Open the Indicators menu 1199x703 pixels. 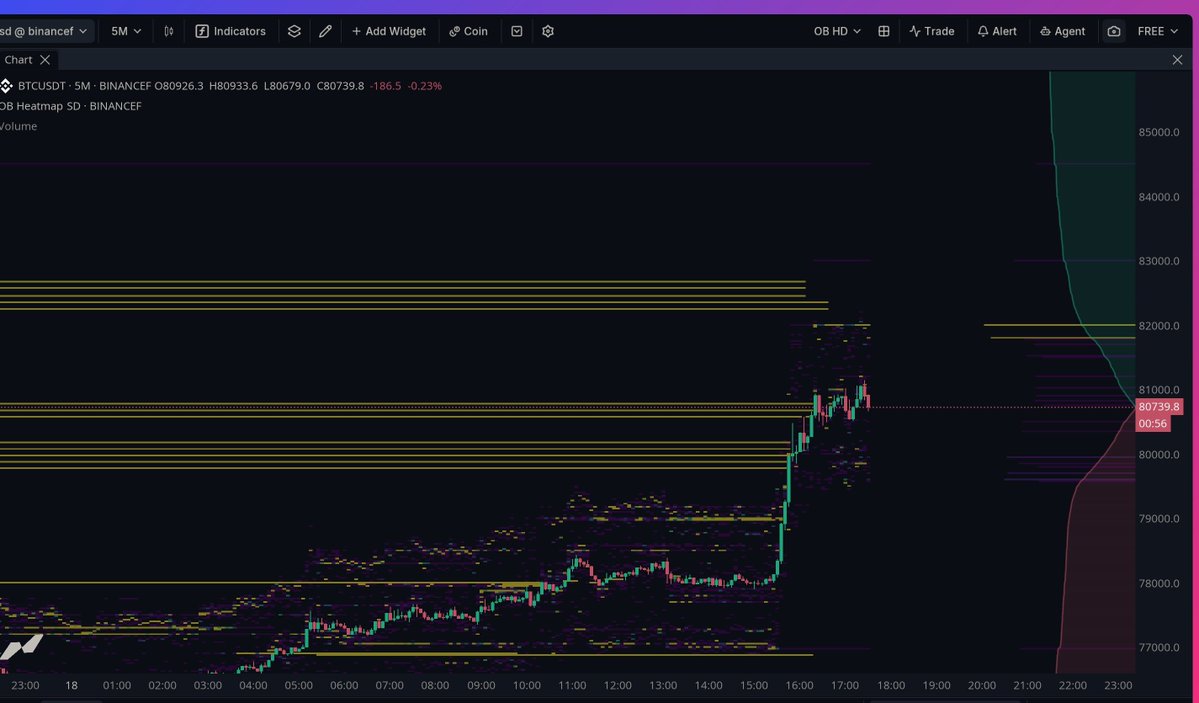pos(230,31)
